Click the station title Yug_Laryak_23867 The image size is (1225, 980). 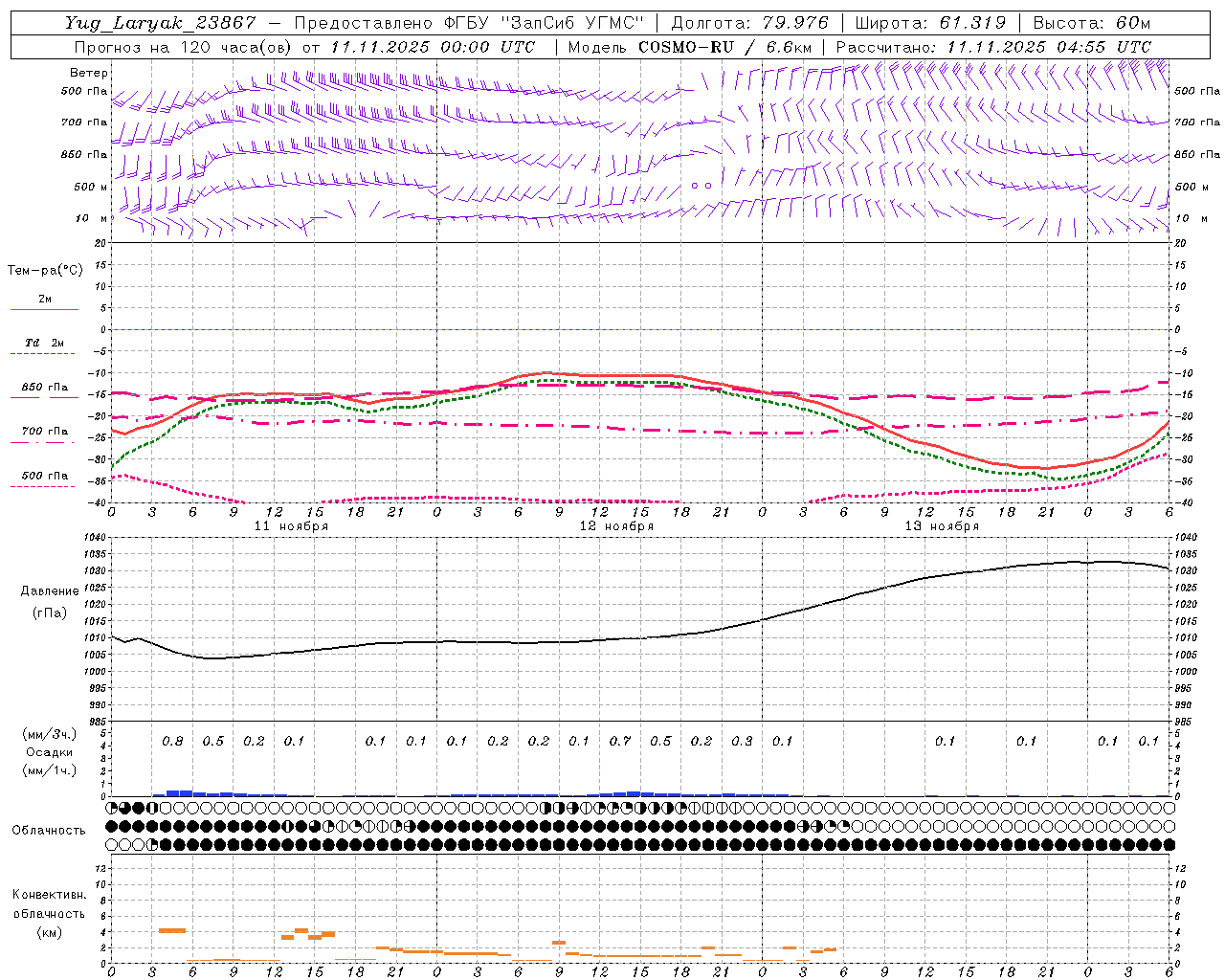coord(161,23)
